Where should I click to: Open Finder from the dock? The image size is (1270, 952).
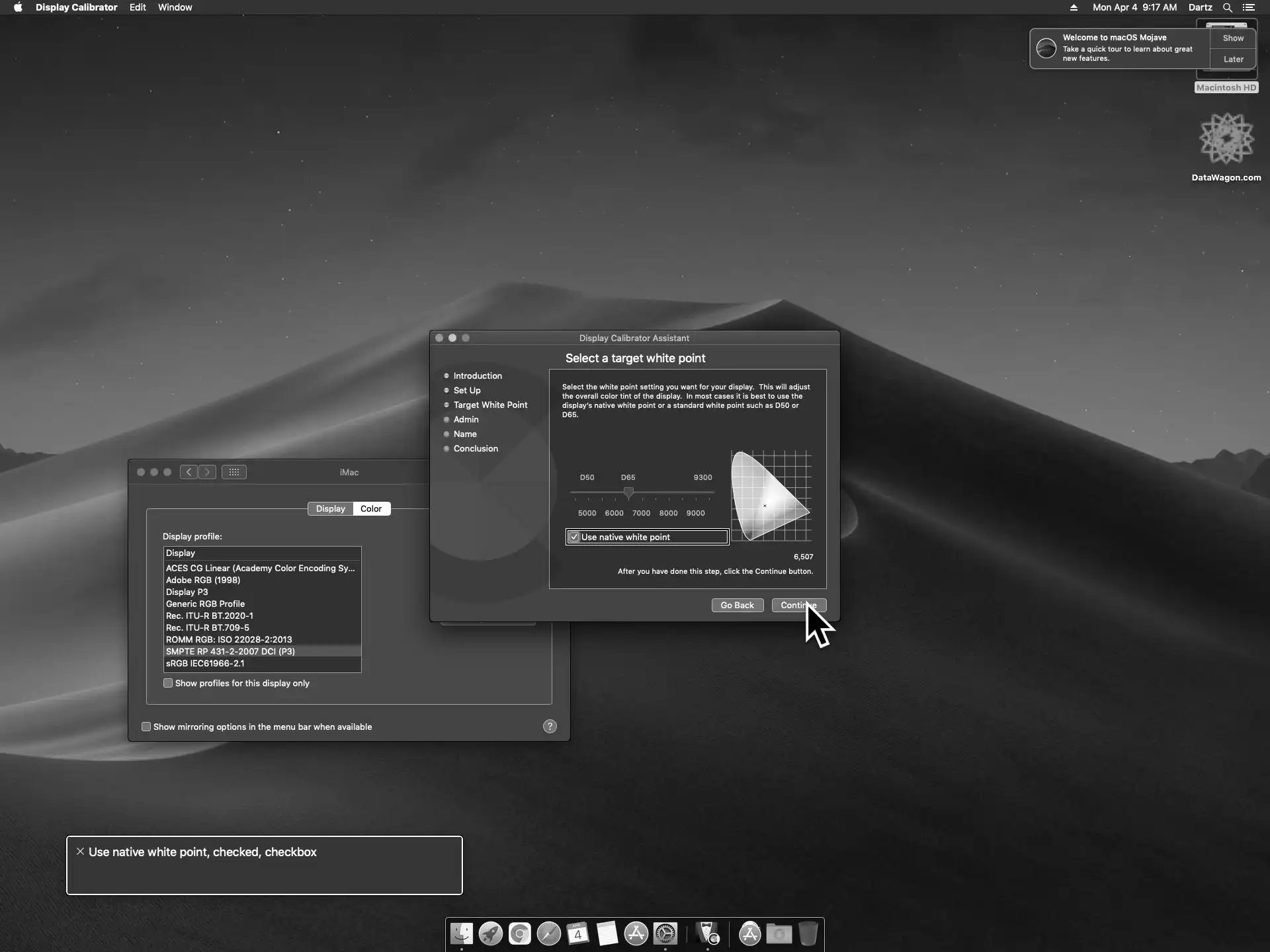pyautogui.click(x=461, y=933)
